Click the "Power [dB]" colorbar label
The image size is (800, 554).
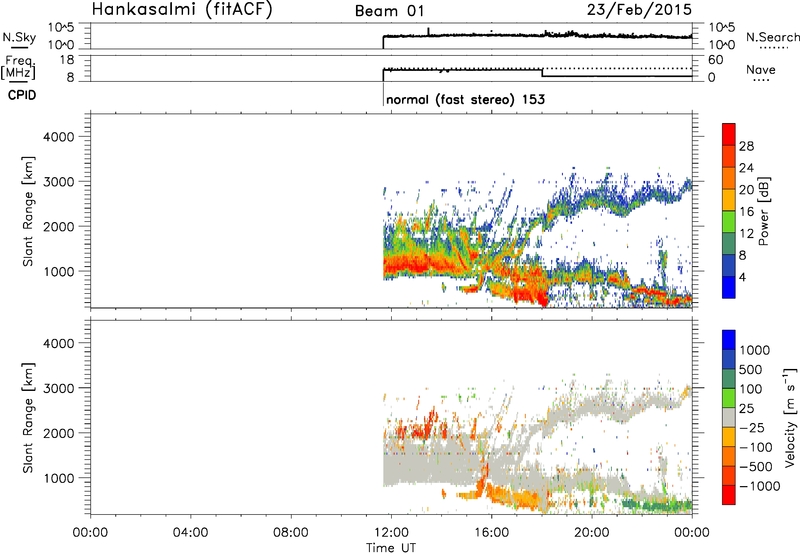coord(763,211)
